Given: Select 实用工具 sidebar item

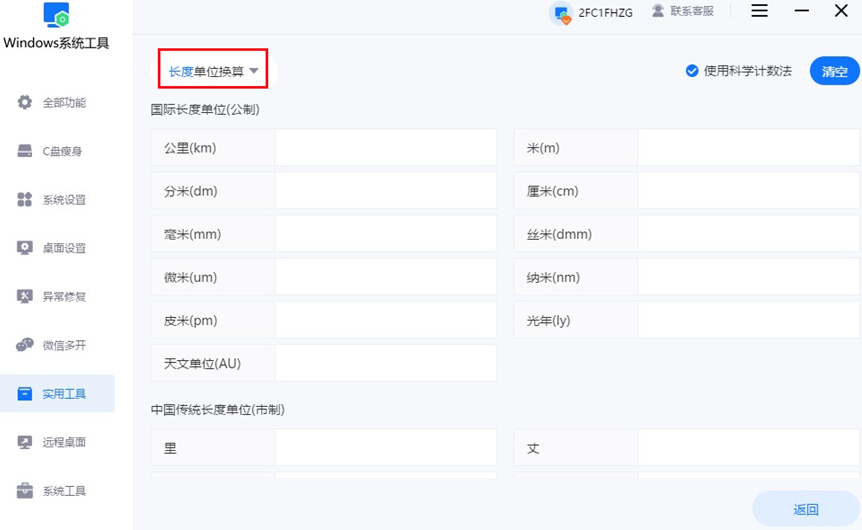Looking at the screenshot, I should [57, 394].
